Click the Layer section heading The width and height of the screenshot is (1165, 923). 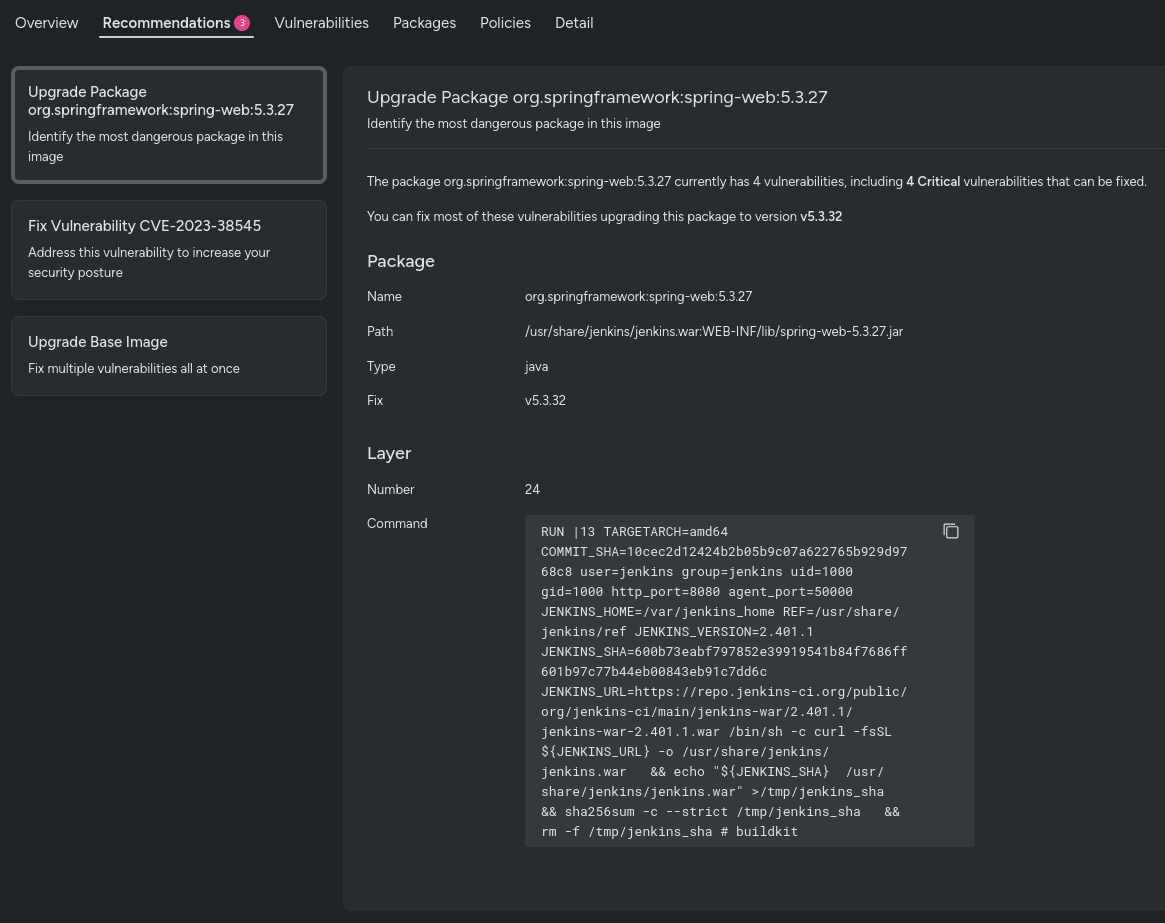coord(389,453)
